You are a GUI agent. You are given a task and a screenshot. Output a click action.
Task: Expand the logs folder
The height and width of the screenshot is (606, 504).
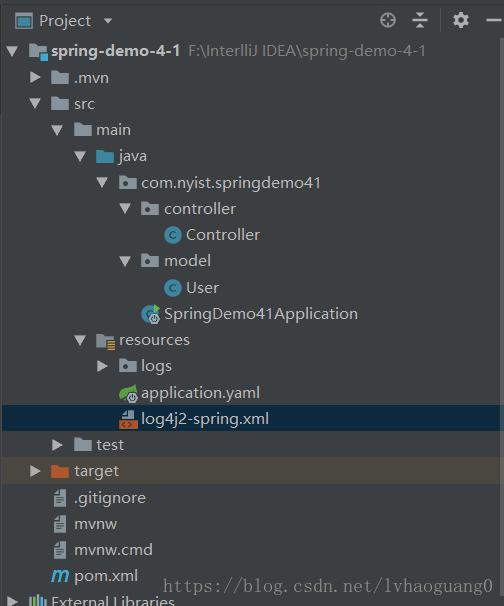(x=102, y=366)
